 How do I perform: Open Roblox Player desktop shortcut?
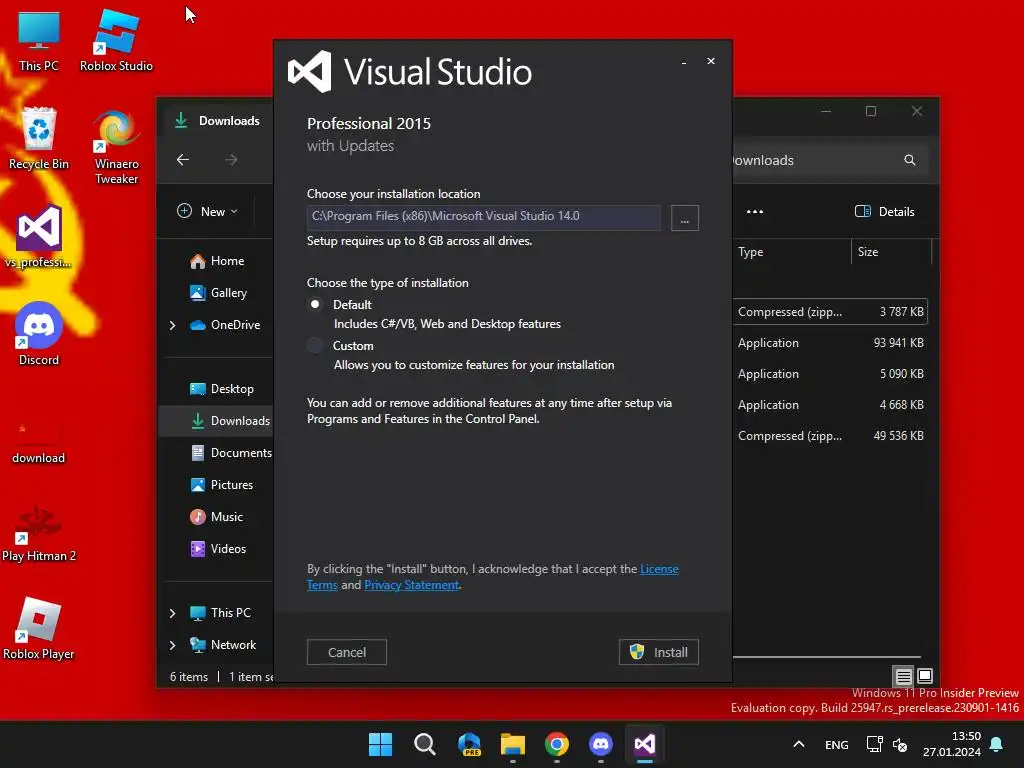pyautogui.click(x=39, y=630)
